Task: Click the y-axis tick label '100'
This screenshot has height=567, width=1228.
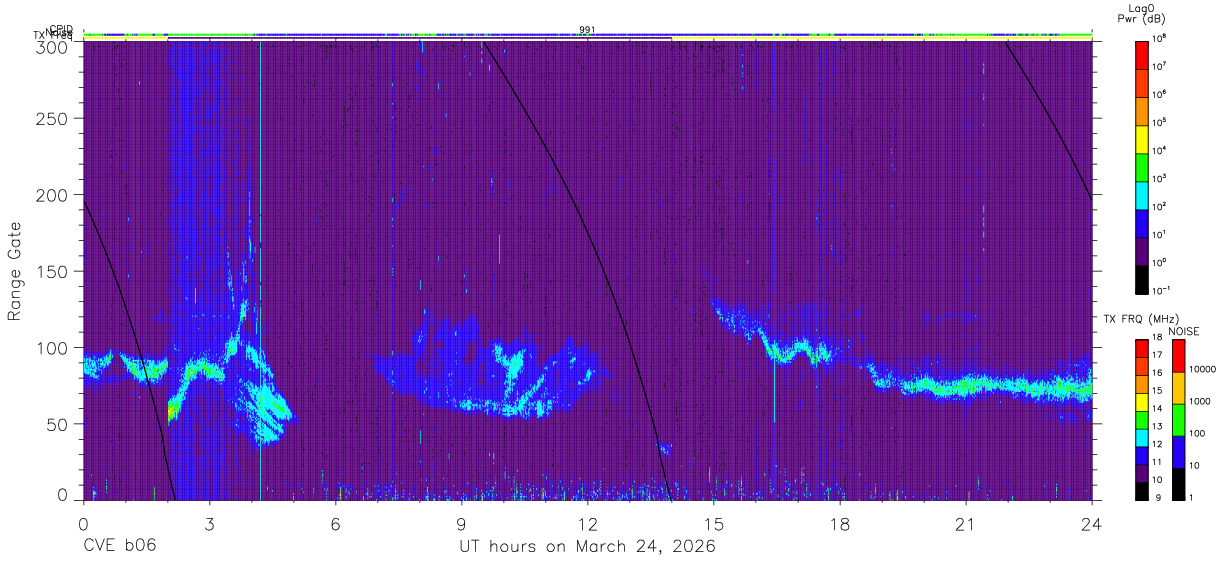Action: tap(54, 348)
